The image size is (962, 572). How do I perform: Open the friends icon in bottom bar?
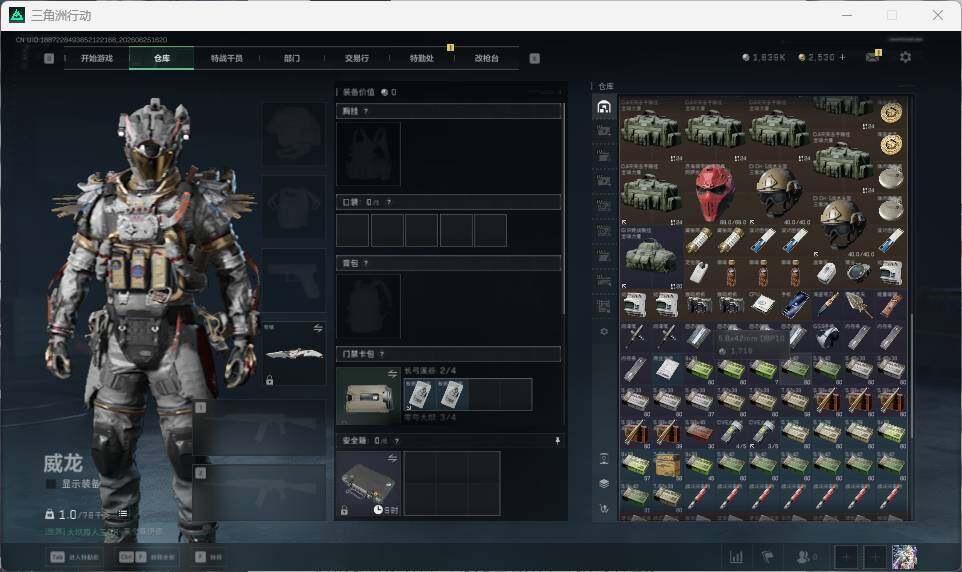coord(806,557)
